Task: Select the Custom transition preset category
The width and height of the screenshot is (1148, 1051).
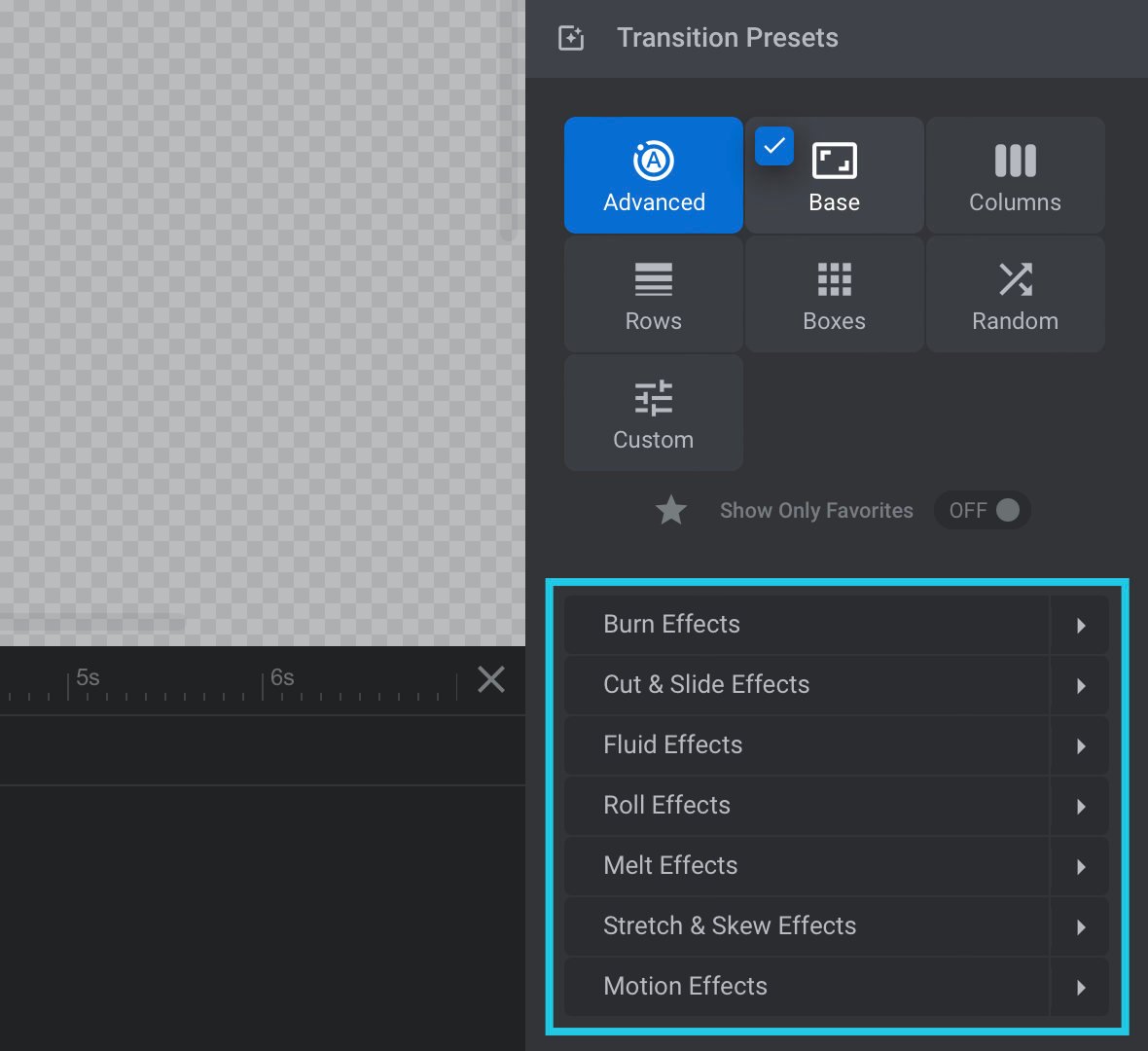Action: 653,413
